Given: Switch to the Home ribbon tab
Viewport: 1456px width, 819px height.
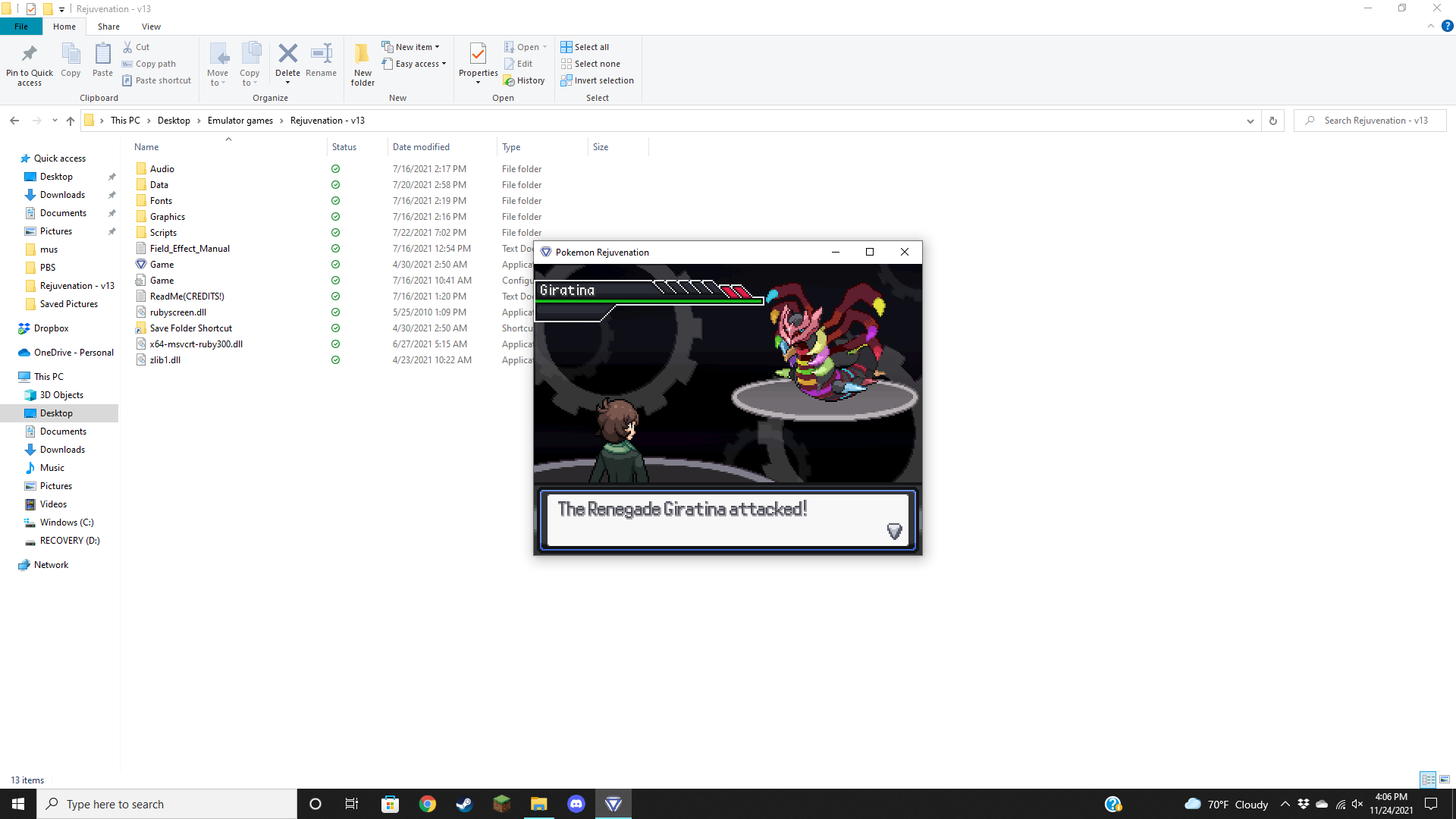Looking at the screenshot, I should pyautogui.click(x=64, y=27).
